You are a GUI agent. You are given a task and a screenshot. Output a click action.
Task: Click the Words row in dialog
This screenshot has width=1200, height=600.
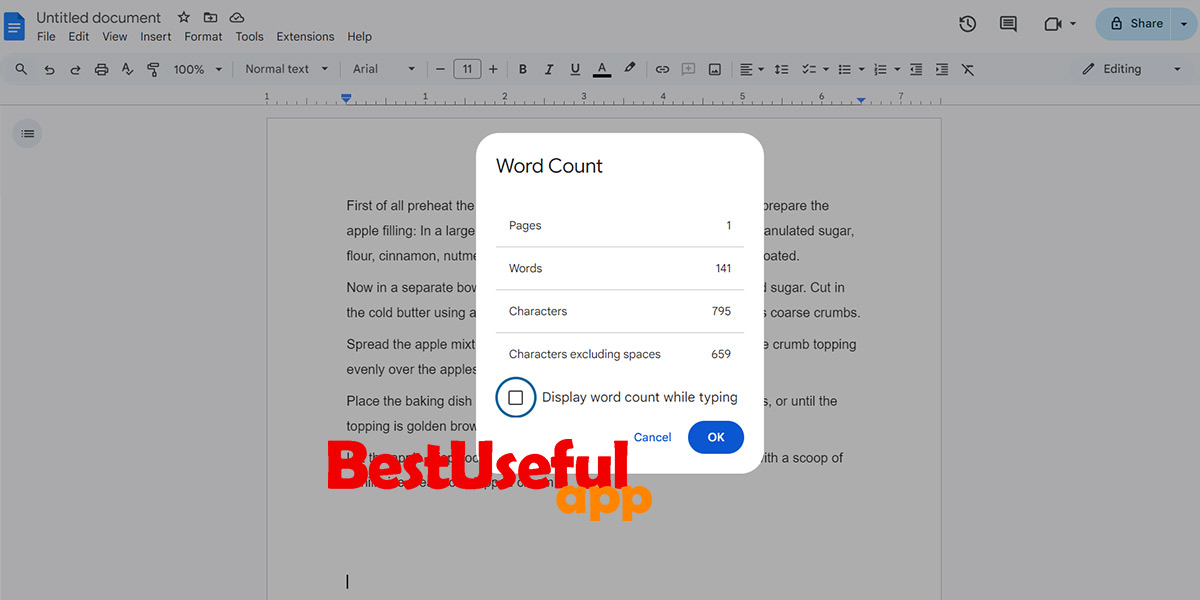coord(620,268)
